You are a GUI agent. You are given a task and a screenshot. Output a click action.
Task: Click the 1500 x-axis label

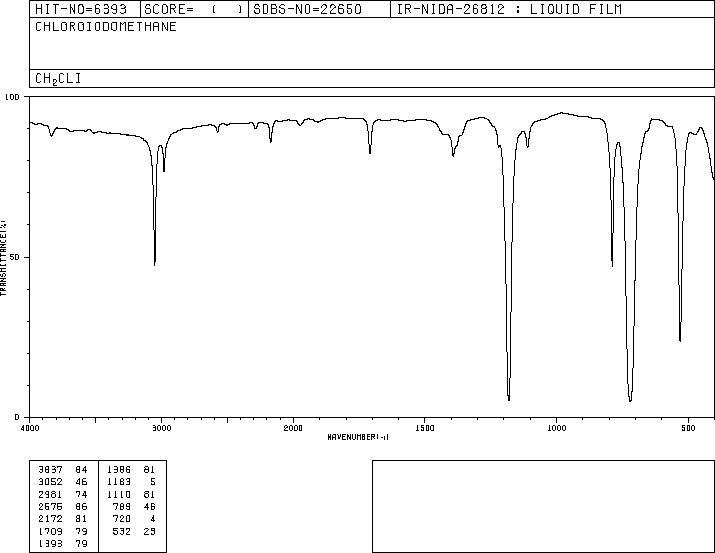(425, 428)
